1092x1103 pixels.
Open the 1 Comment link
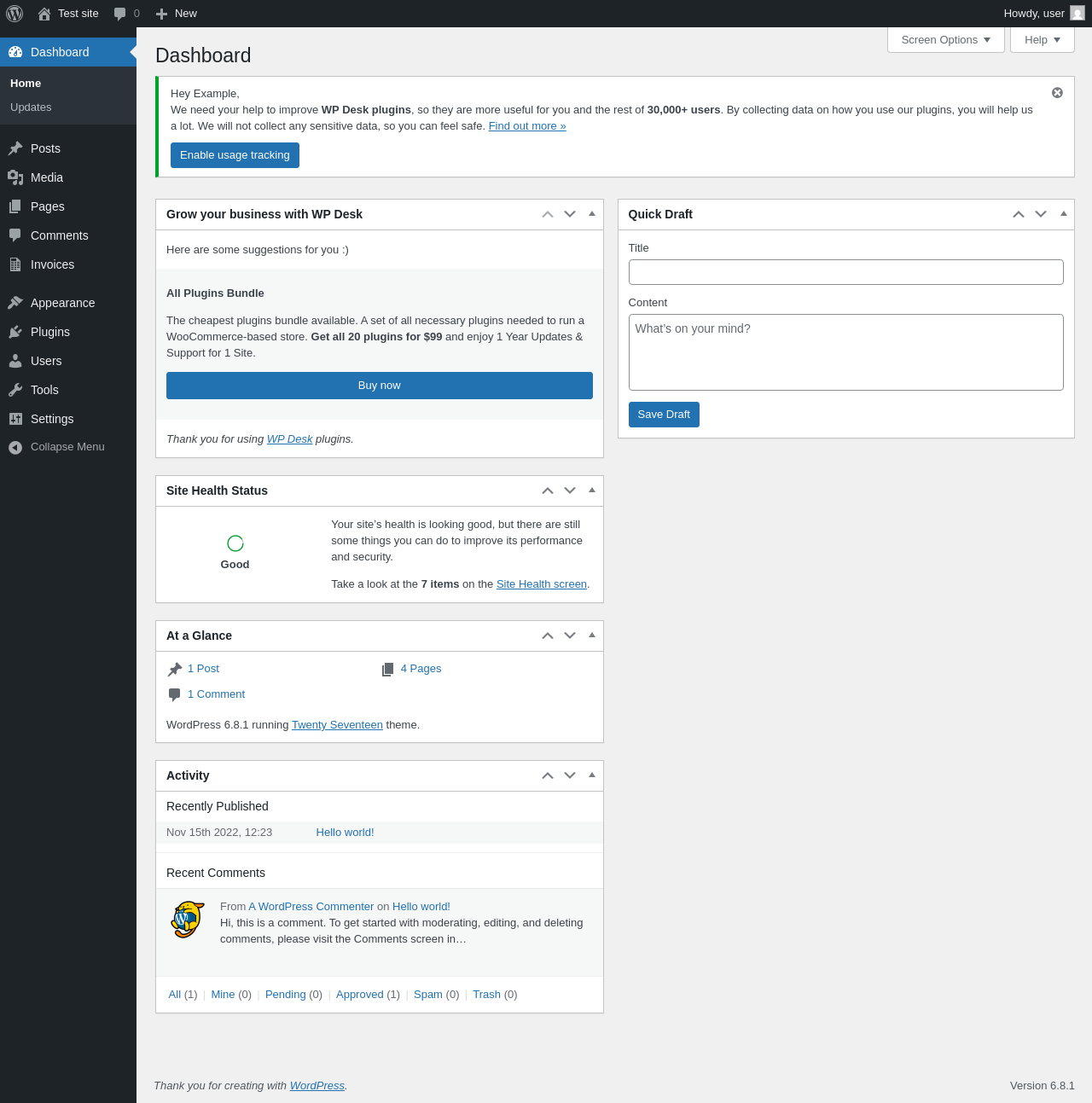tap(216, 694)
